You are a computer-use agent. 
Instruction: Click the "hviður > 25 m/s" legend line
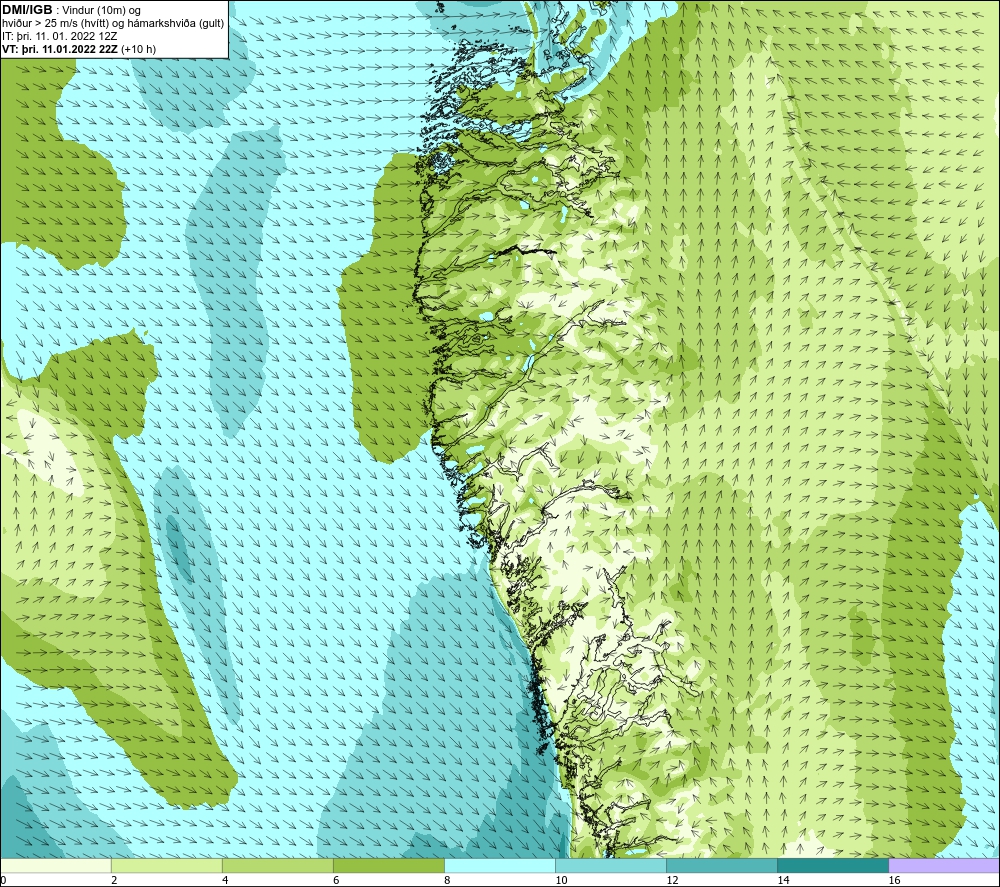(113, 23)
